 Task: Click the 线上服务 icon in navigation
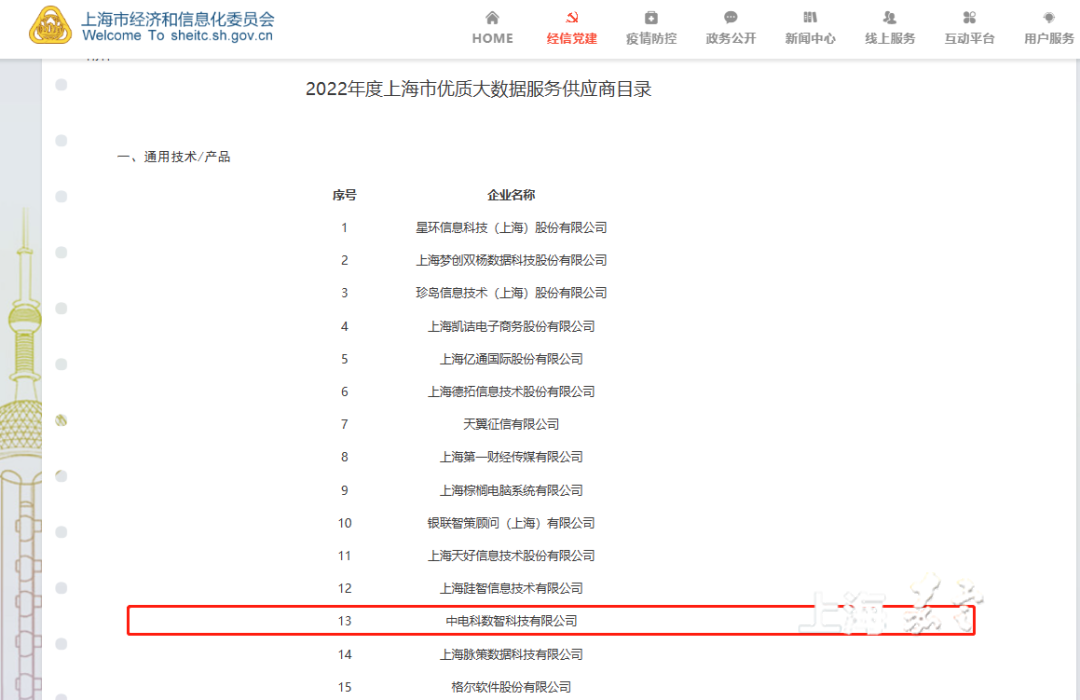point(889,17)
